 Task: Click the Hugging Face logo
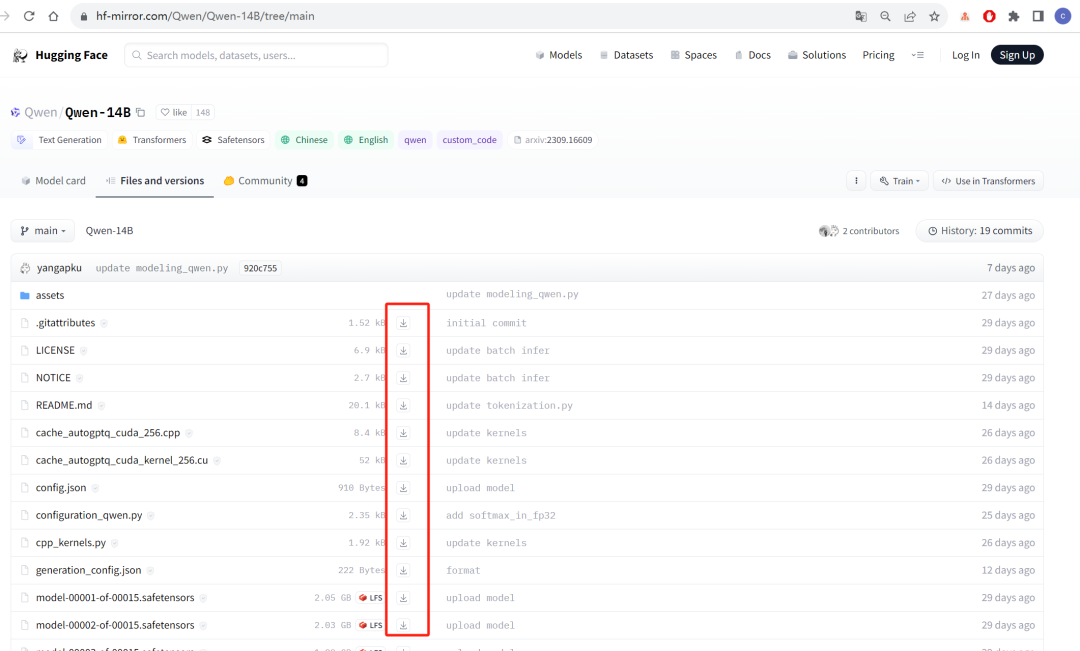coord(60,55)
